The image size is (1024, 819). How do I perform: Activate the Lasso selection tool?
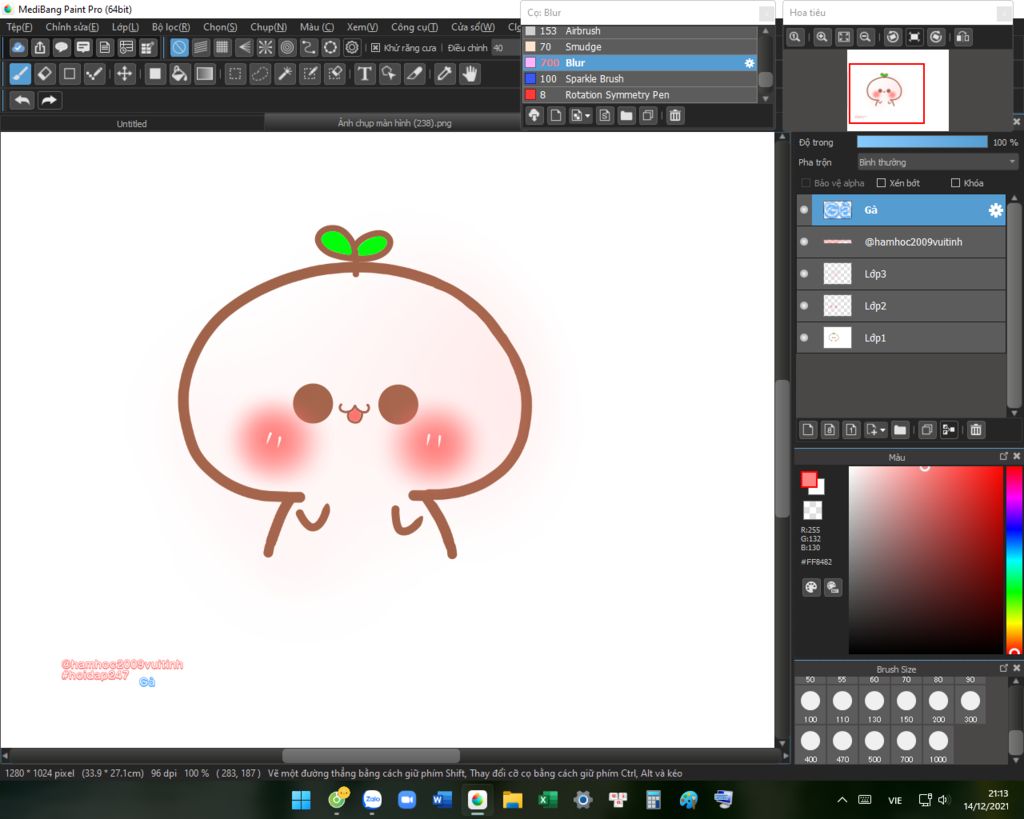pyautogui.click(x=260, y=74)
